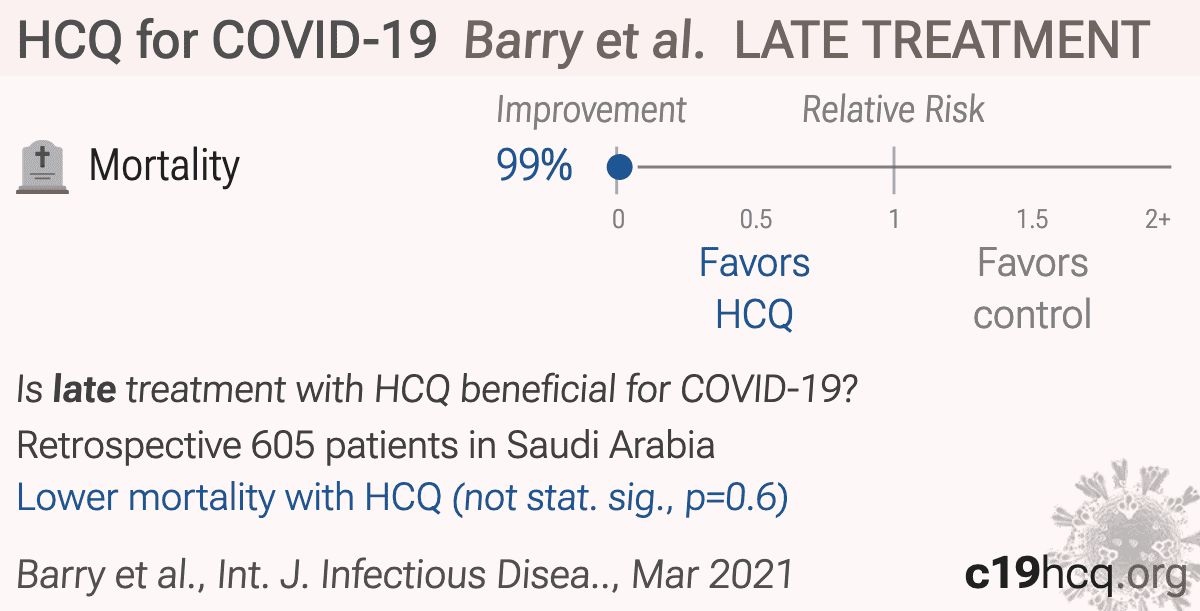This screenshot has width=1200, height=611.
Task: Click the 'LATE TREATMENT' header text
Action: coord(942,40)
